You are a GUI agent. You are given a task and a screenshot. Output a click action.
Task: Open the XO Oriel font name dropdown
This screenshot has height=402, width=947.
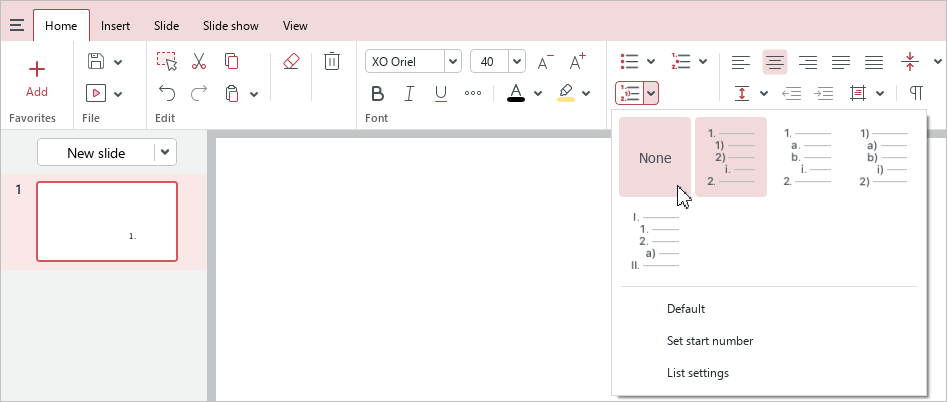tap(452, 62)
